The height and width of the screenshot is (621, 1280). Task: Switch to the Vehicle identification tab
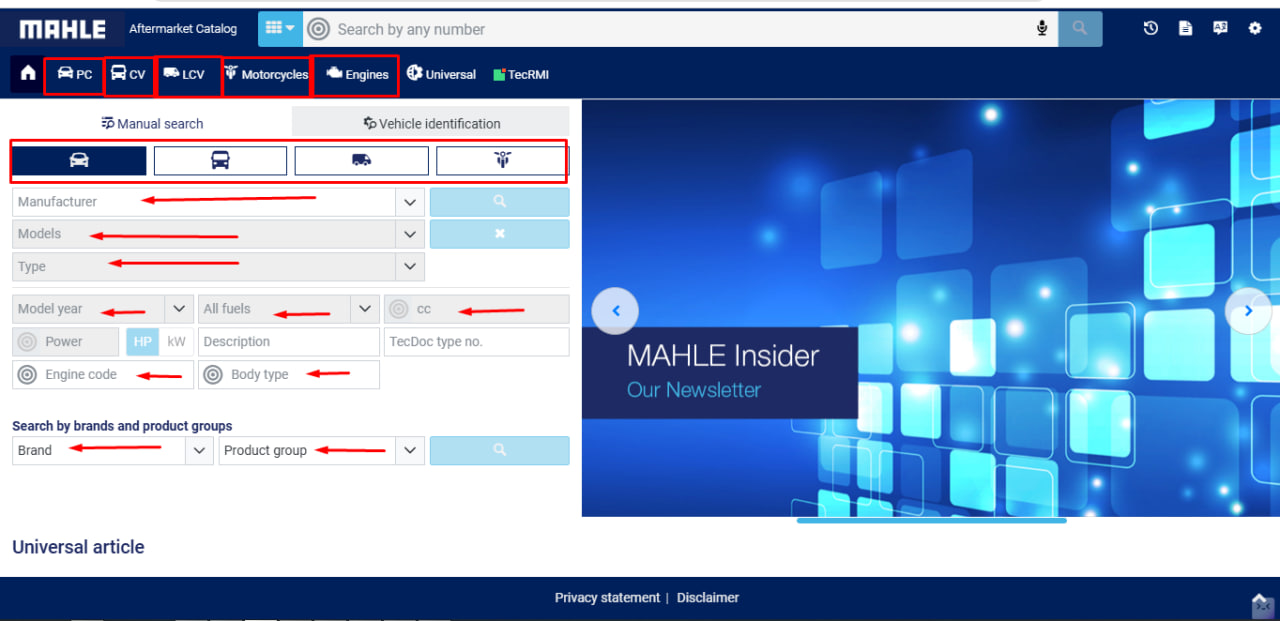click(431, 123)
